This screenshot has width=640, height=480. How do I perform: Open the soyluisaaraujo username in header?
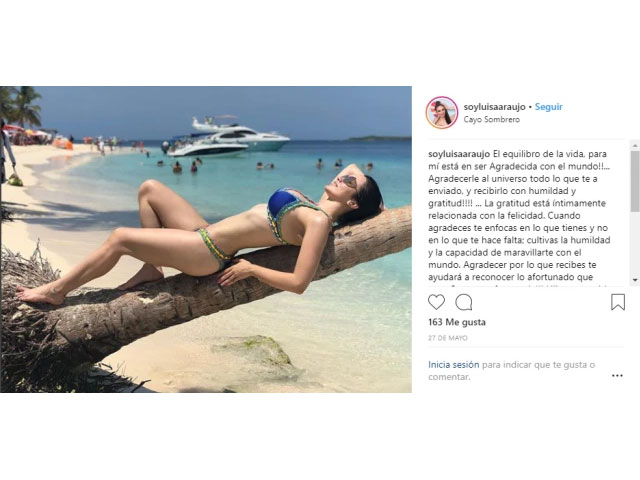point(494,107)
